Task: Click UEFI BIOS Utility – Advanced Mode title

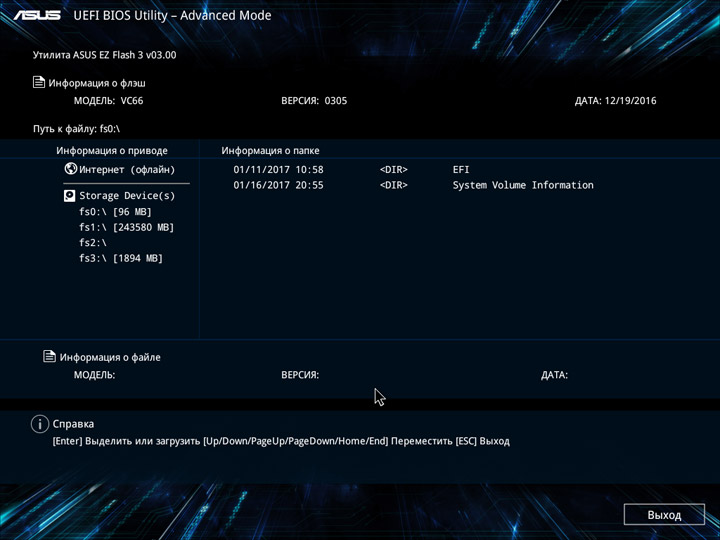Action: (x=172, y=16)
